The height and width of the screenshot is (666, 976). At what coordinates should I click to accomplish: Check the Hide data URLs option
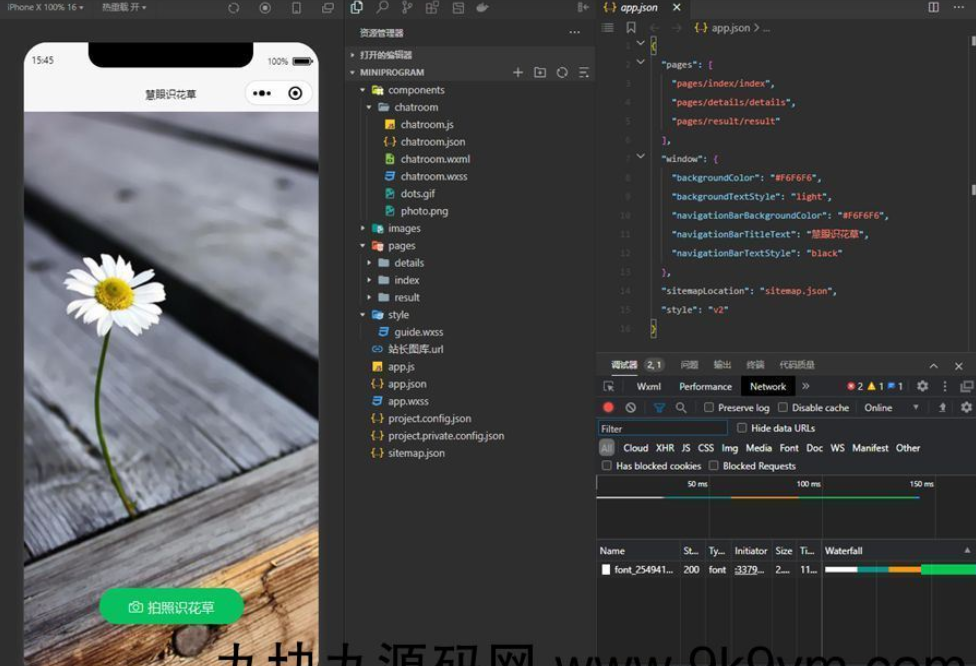coord(742,428)
